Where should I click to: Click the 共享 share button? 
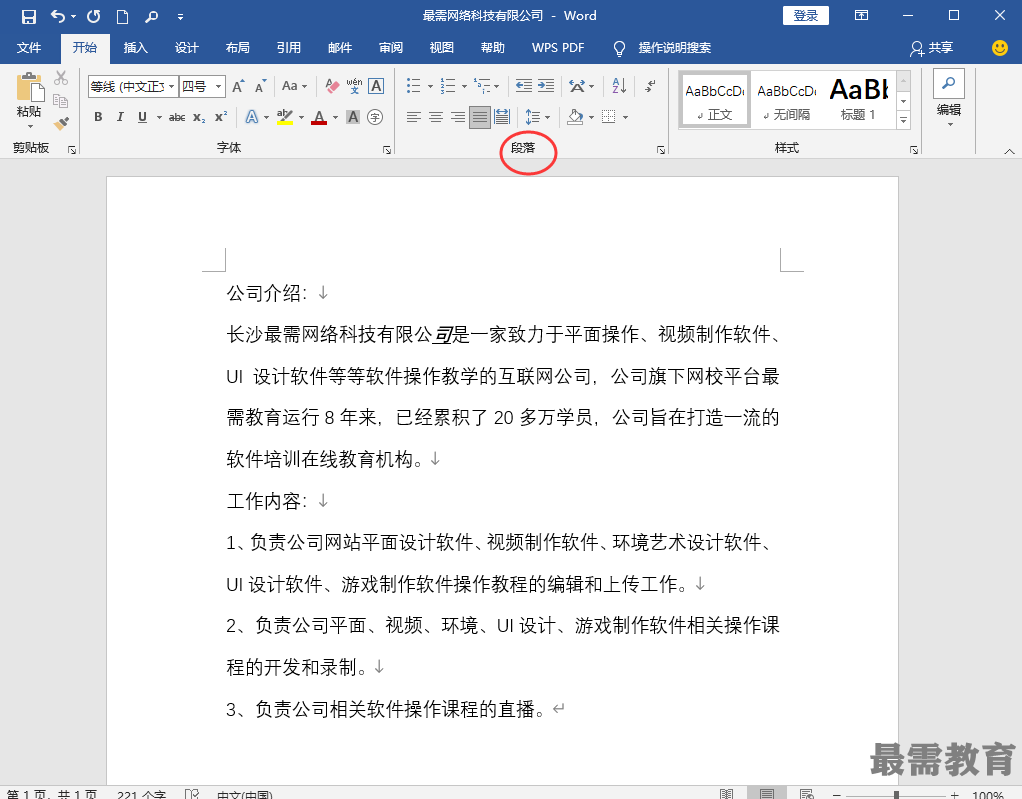[x=932, y=48]
